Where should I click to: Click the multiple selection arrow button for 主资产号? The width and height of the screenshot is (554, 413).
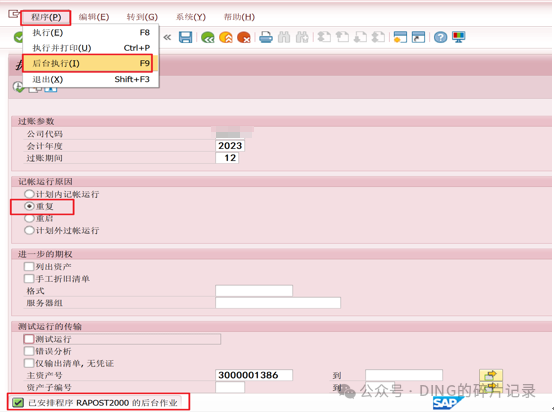491,375
